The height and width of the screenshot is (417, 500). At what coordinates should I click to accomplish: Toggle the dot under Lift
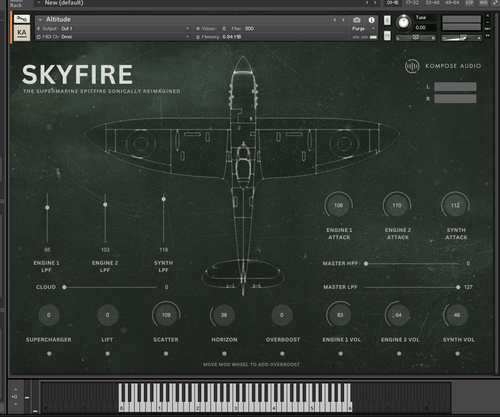coord(107,353)
